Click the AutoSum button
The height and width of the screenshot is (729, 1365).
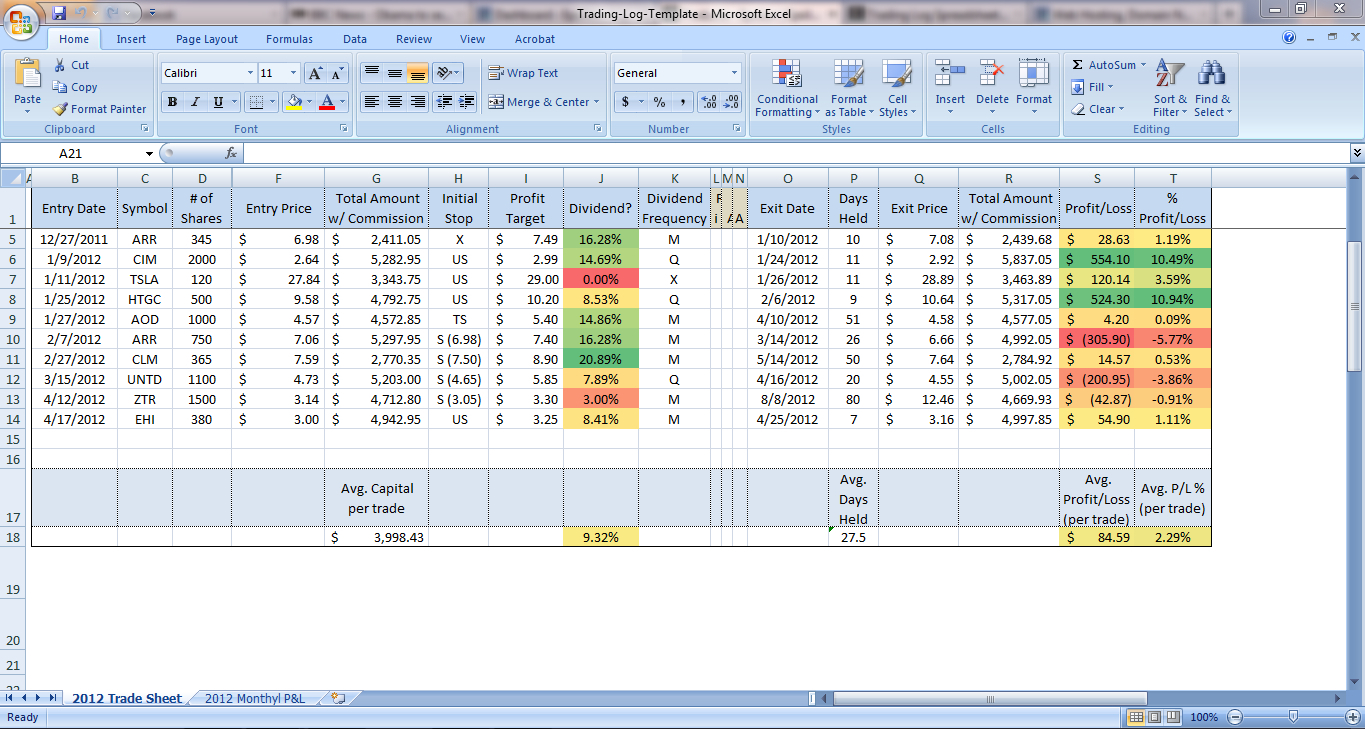tap(1104, 65)
